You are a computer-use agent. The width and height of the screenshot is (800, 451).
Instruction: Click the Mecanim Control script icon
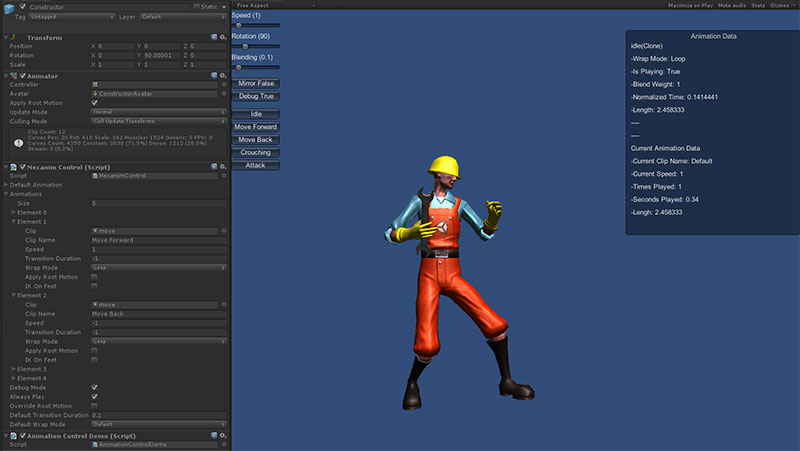[x=14, y=167]
